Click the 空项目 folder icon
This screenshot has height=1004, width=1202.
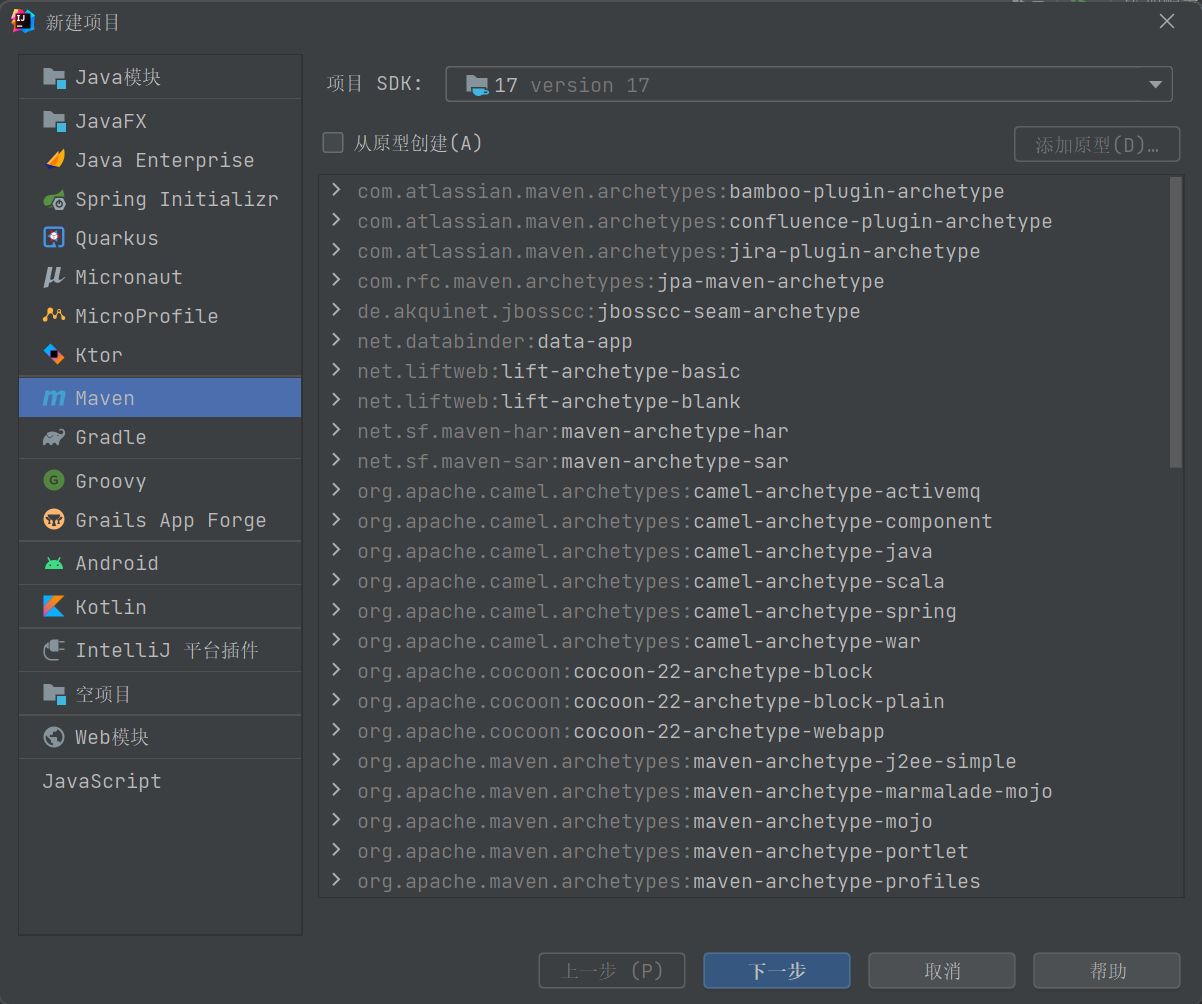(x=54, y=694)
